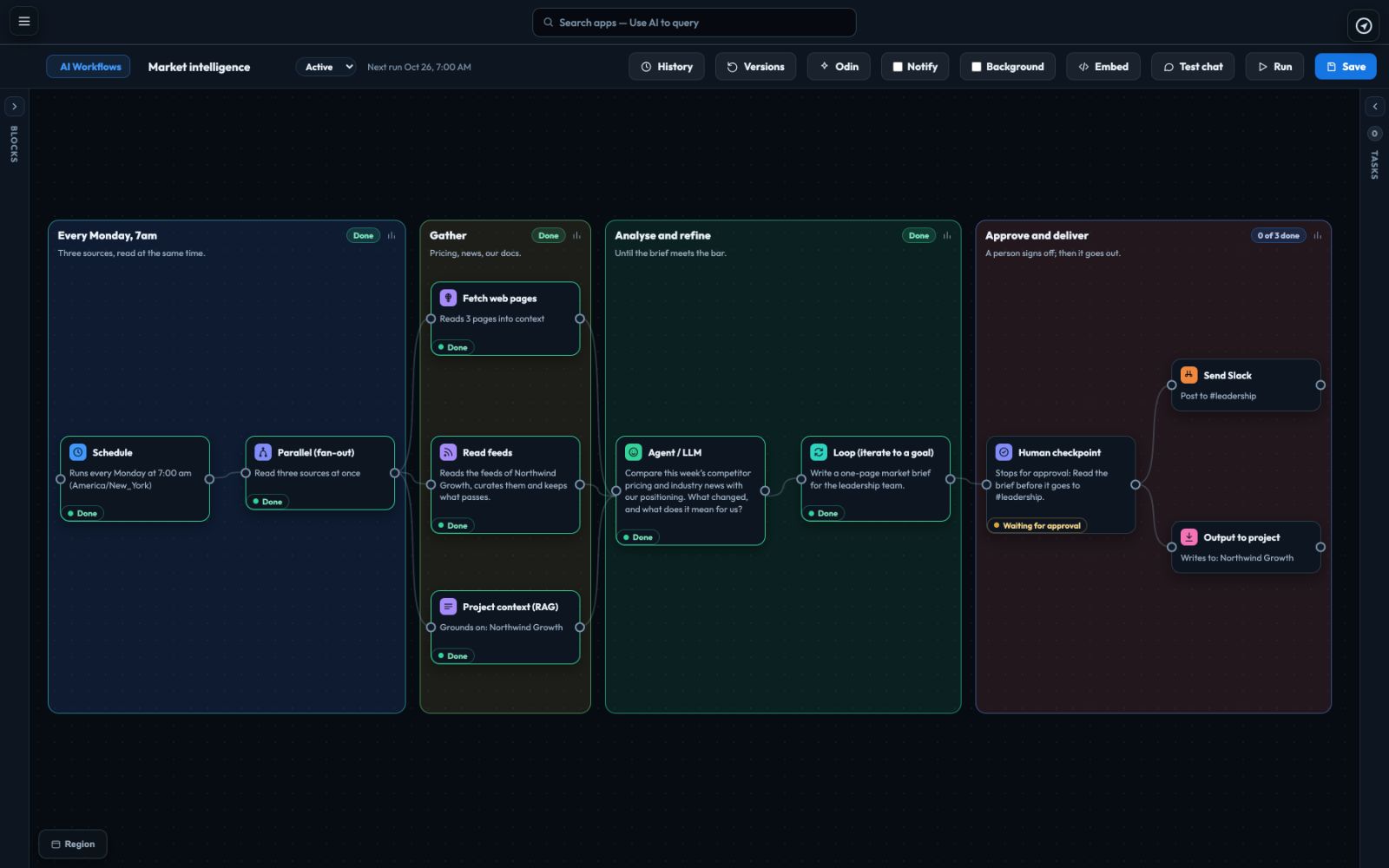Click the Schedule node output port
The height and width of the screenshot is (868, 1389).
coord(209,479)
